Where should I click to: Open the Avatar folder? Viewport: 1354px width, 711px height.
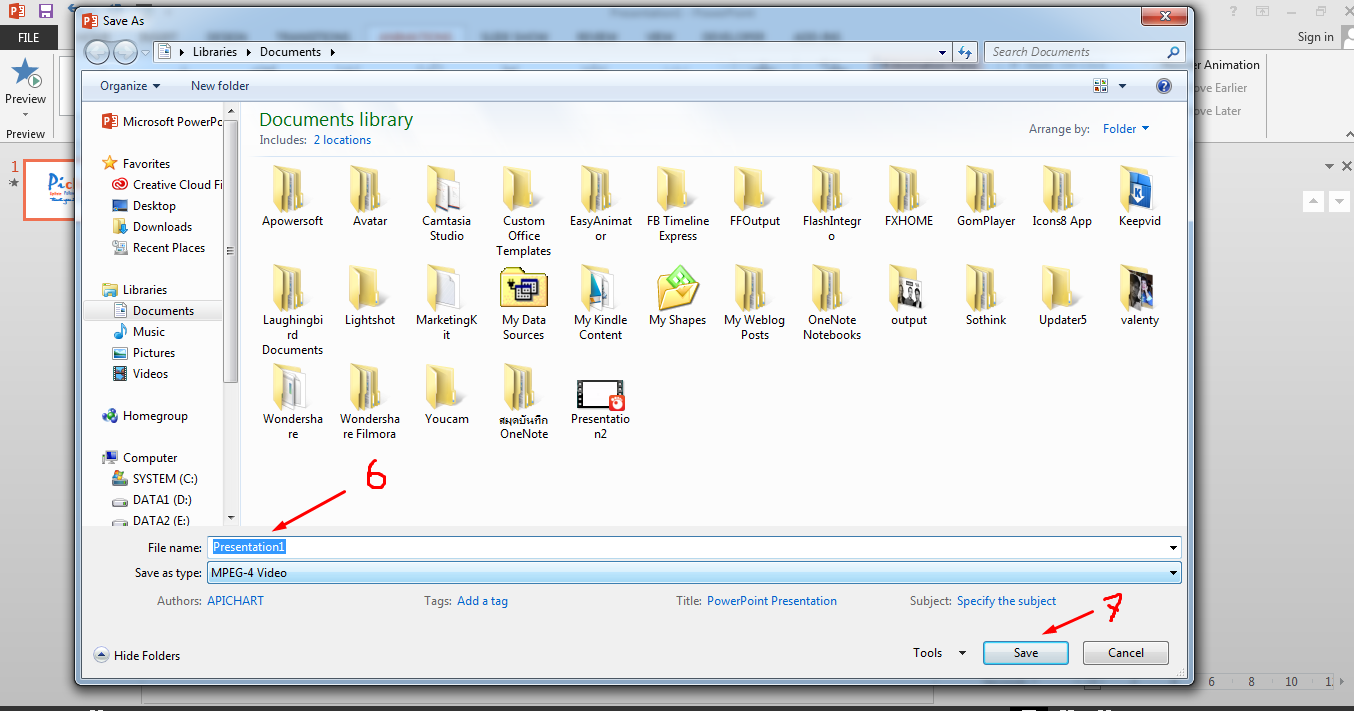tap(369, 198)
